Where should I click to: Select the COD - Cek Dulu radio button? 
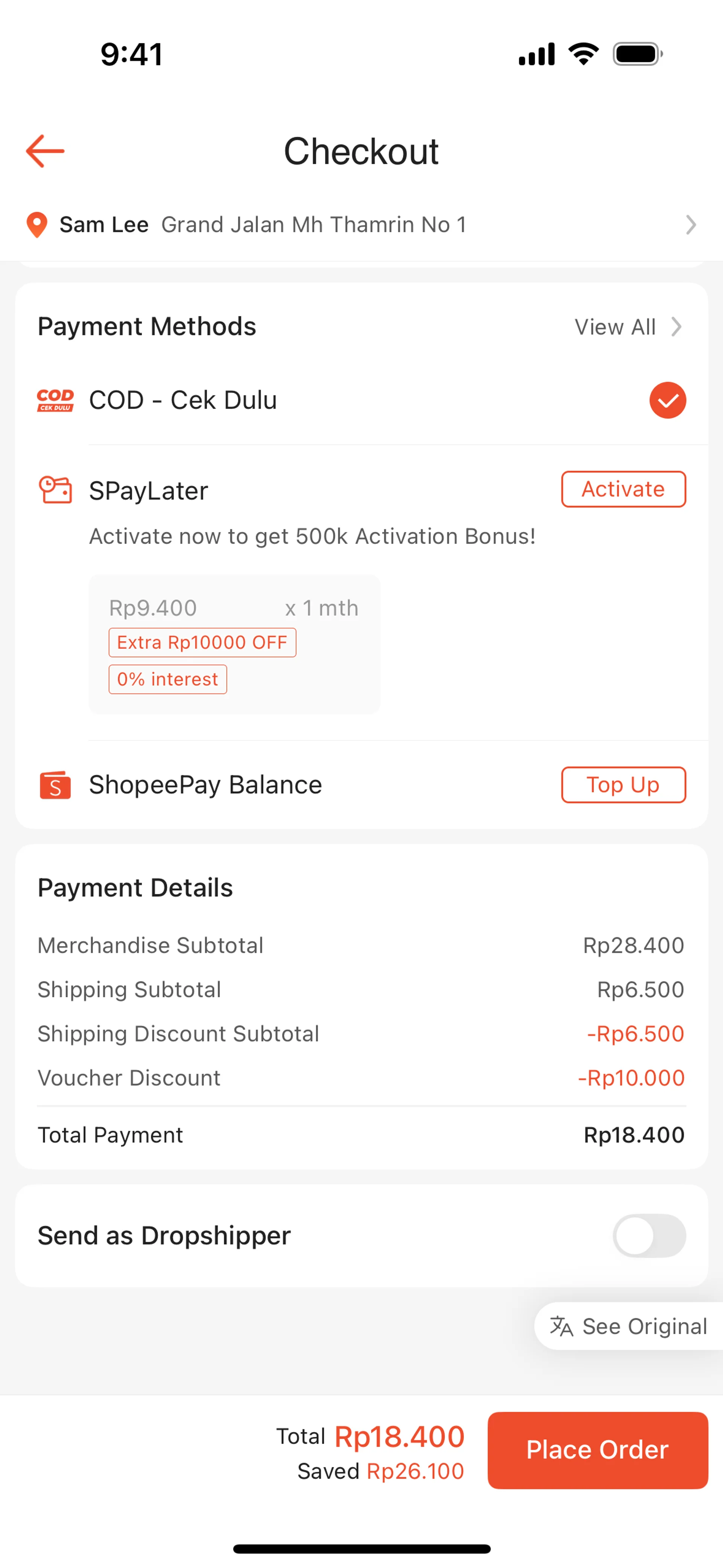[x=668, y=400]
